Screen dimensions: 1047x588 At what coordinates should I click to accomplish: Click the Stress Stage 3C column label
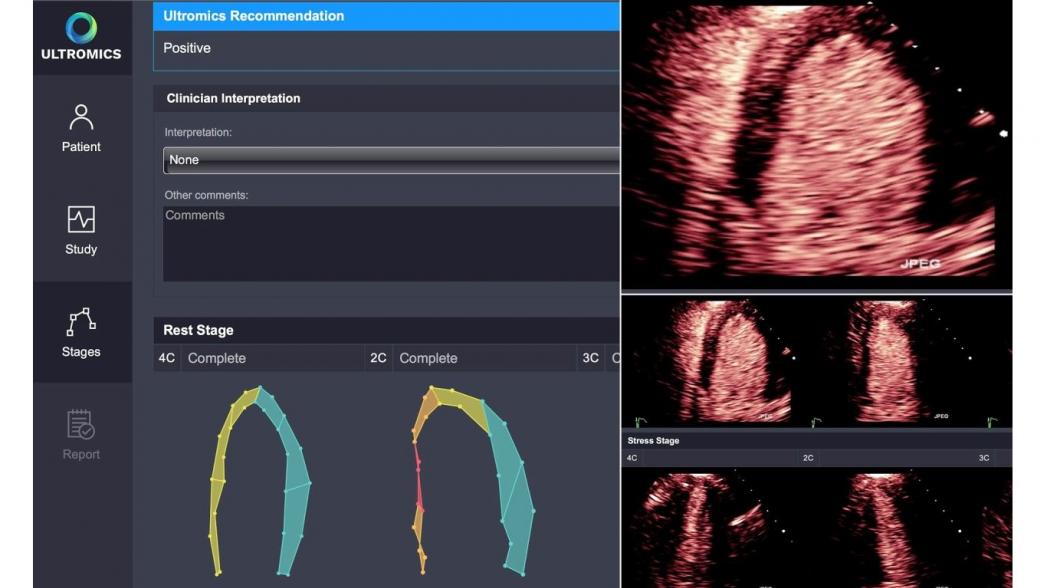point(984,458)
